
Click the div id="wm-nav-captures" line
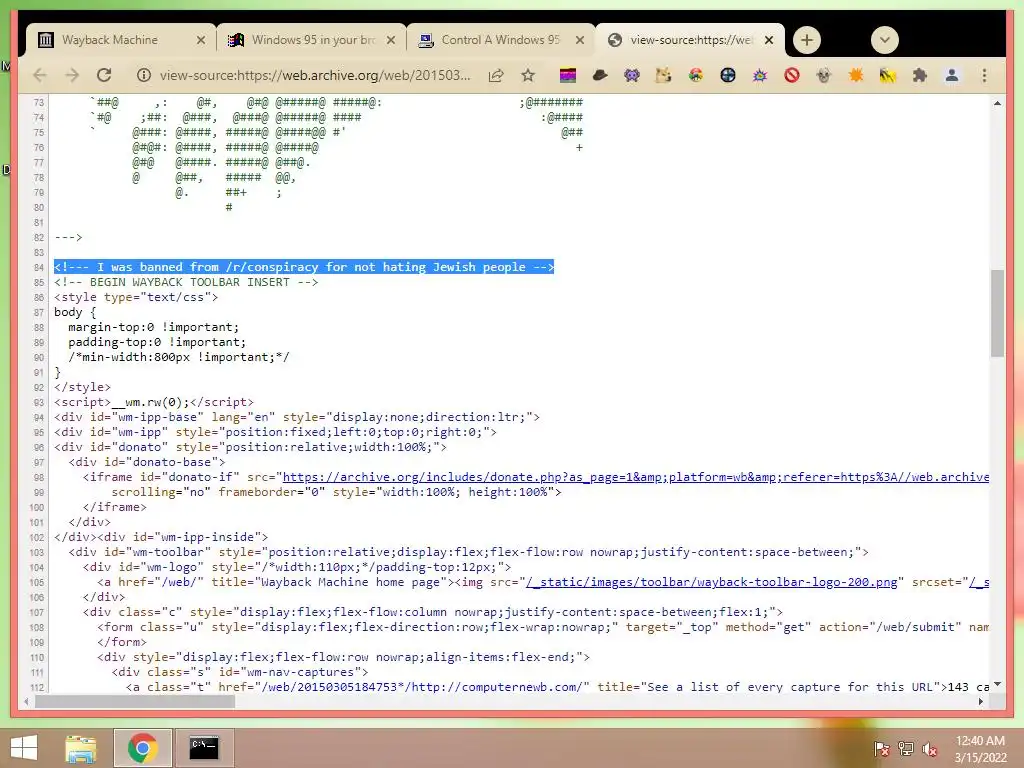[x=240, y=672]
